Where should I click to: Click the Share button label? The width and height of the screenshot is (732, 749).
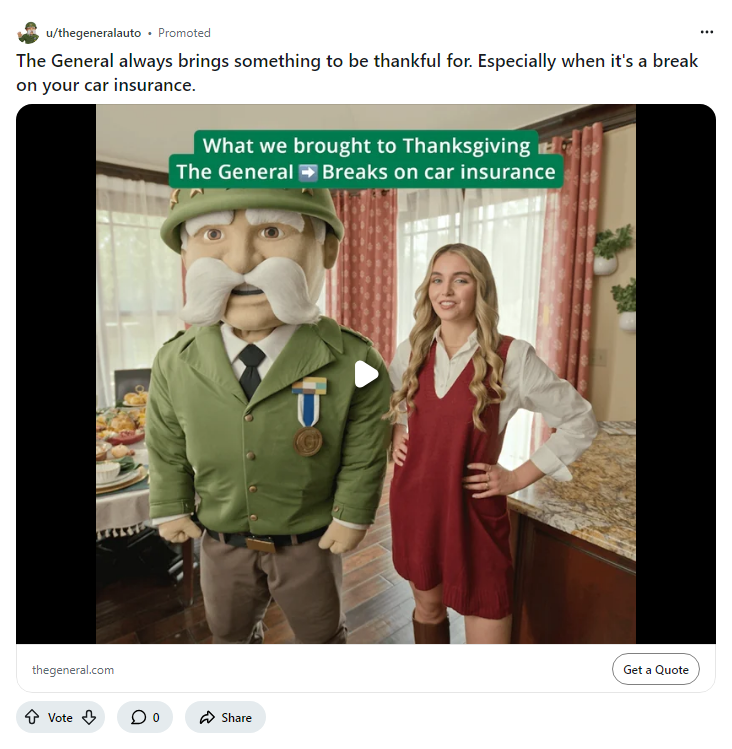click(237, 717)
